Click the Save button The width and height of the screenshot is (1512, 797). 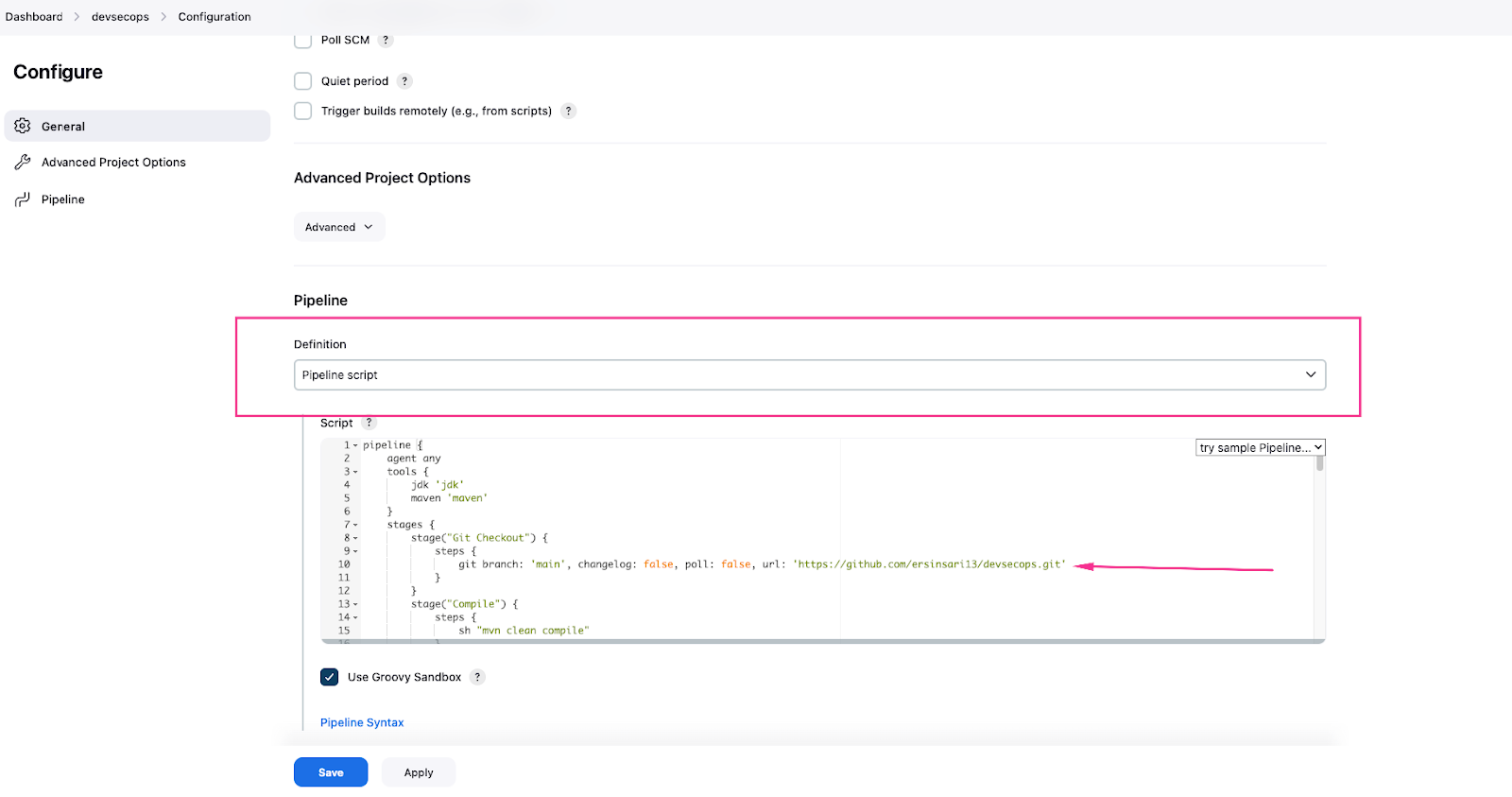[331, 772]
